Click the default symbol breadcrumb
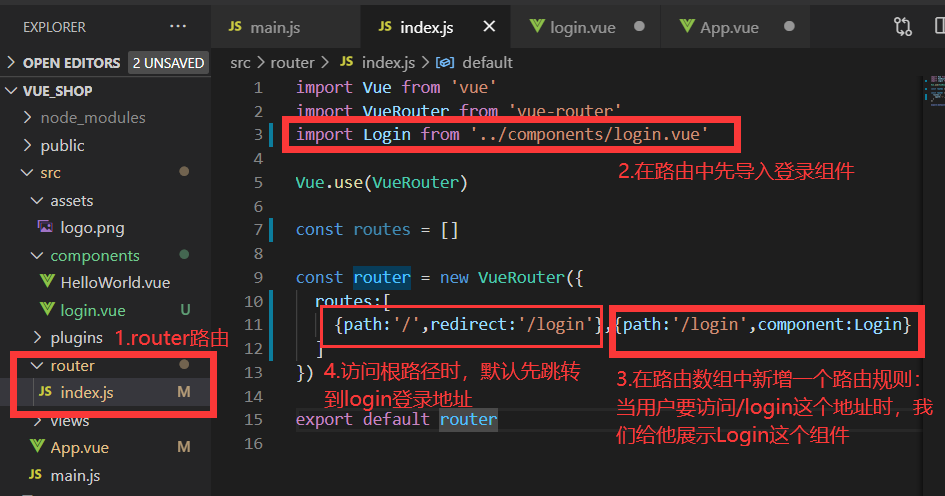Viewport: 945px width, 496px height. pos(487,63)
